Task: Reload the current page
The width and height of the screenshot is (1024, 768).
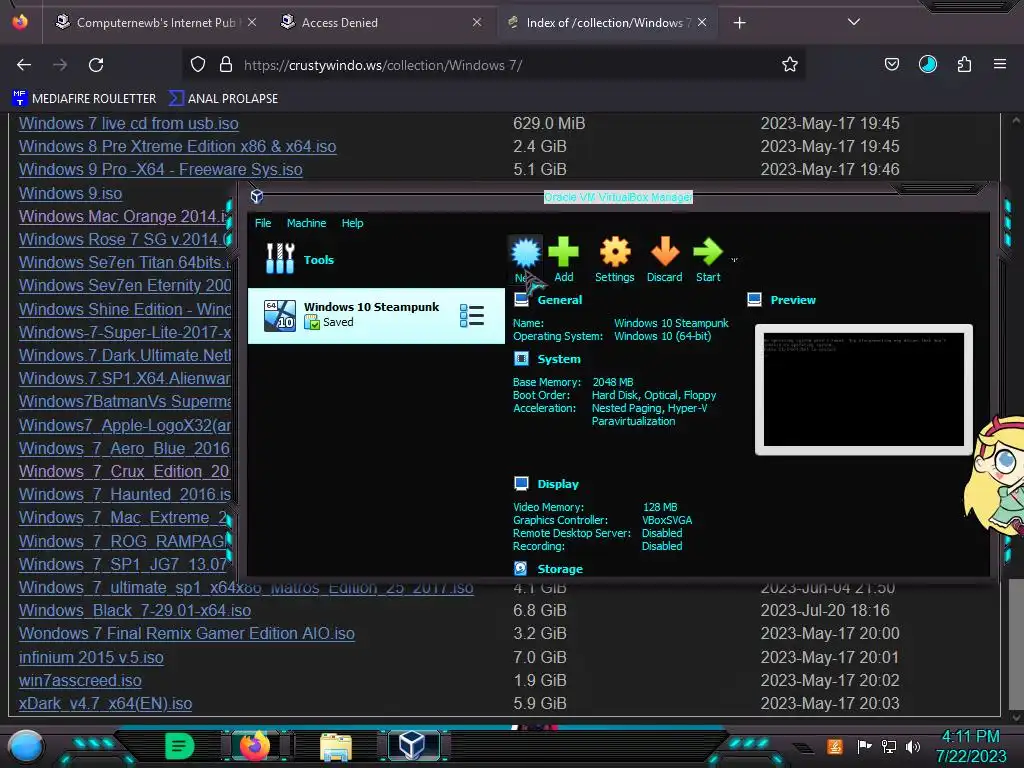Action: click(x=96, y=65)
